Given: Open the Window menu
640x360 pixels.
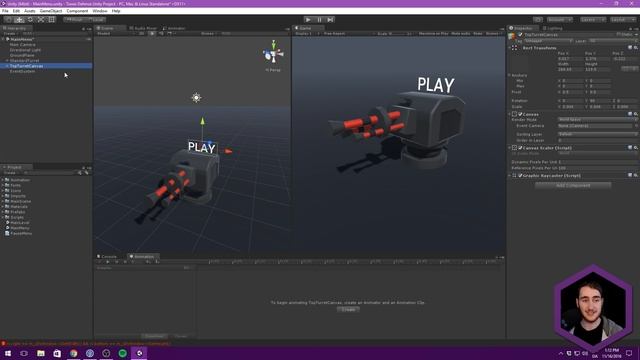Looking at the screenshot, I should click(x=100, y=11).
